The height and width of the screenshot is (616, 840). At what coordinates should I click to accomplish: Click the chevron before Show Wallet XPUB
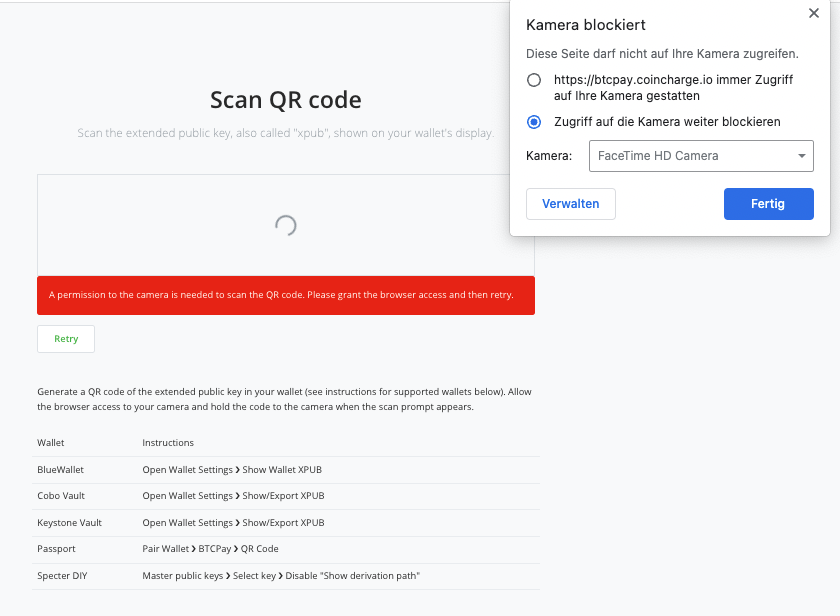pos(237,470)
